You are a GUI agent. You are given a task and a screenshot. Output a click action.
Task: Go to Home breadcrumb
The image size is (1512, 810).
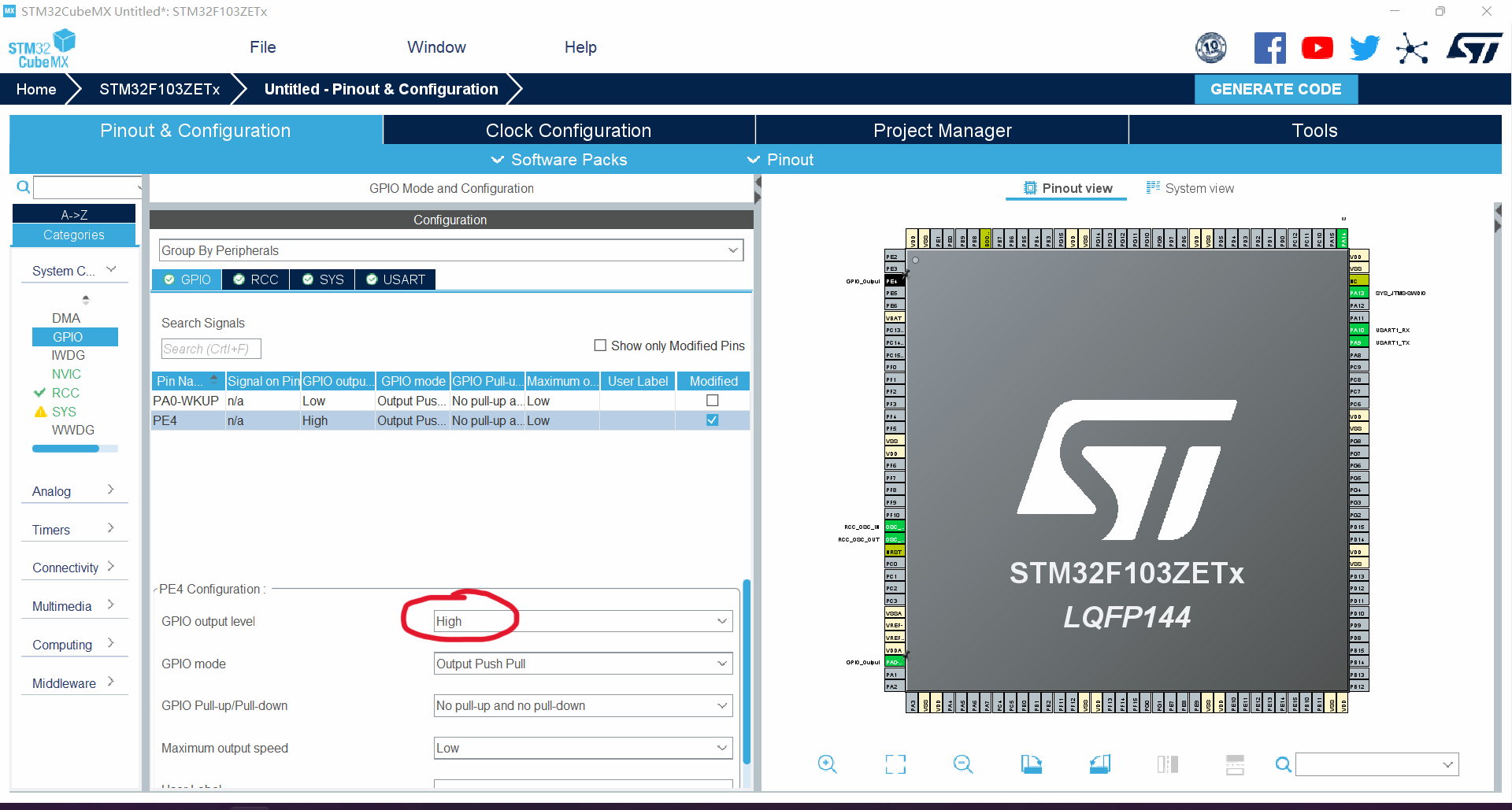(x=36, y=89)
